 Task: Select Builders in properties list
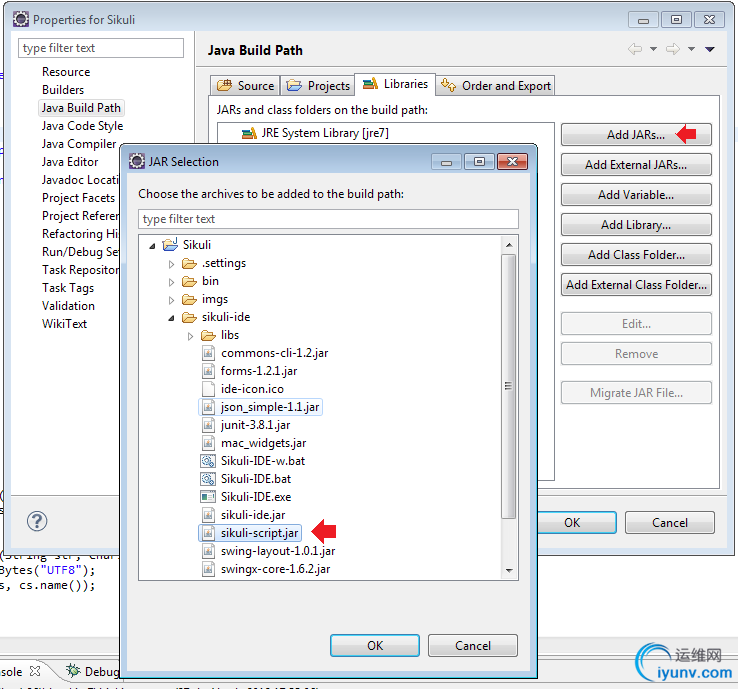point(63,90)
